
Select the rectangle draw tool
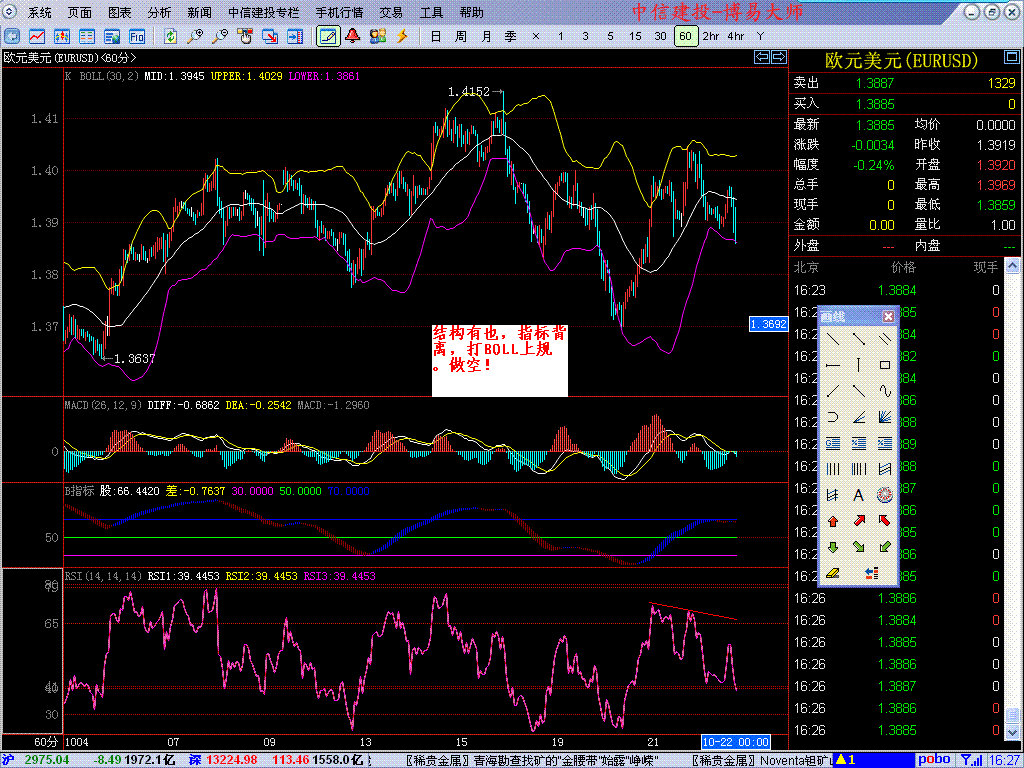coord(885,365)
